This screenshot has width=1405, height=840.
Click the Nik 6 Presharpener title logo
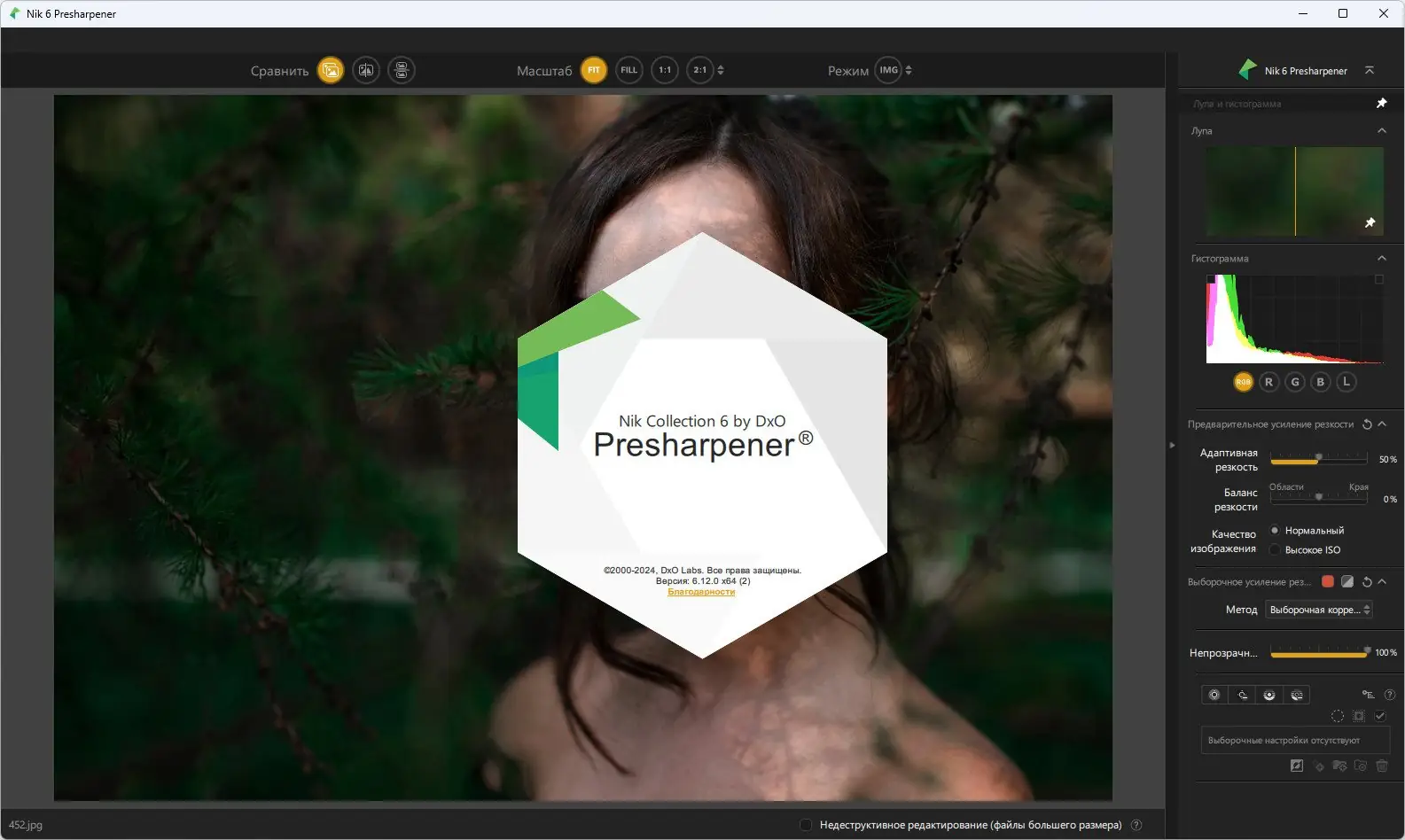pyautogui.click(x=1248, y=69)
